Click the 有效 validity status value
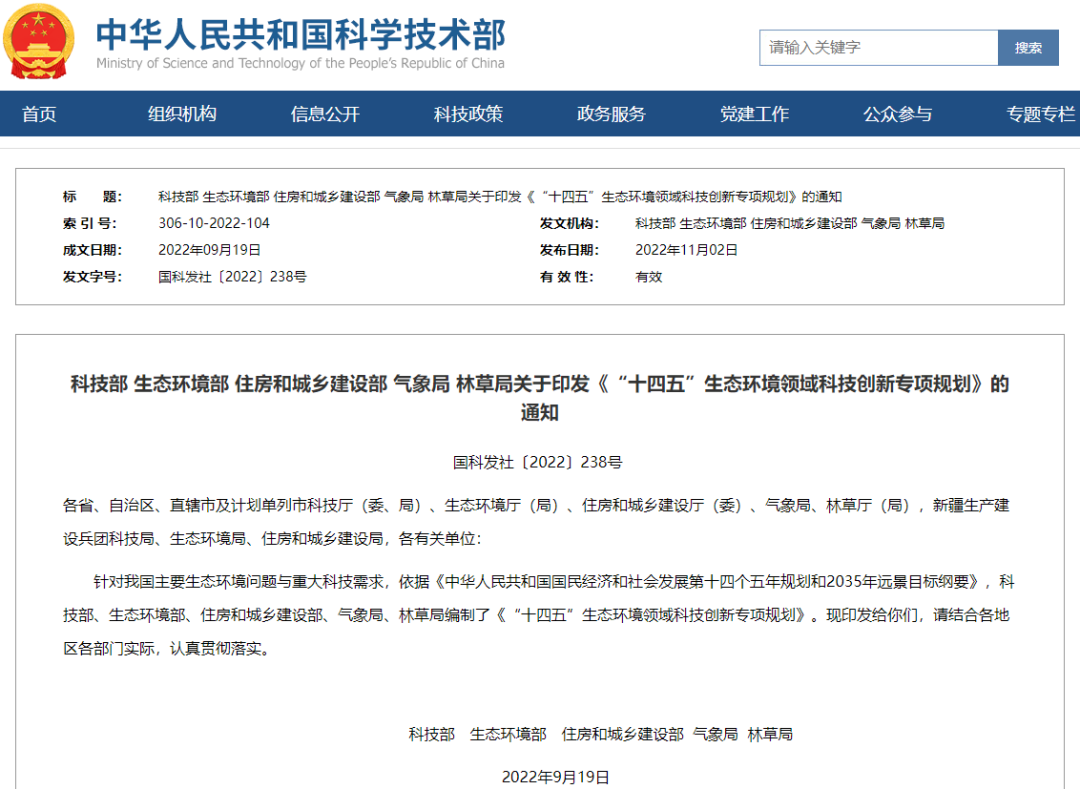Screen dimensions: 1080x789 pyautogui.click(x=649, y=277)
